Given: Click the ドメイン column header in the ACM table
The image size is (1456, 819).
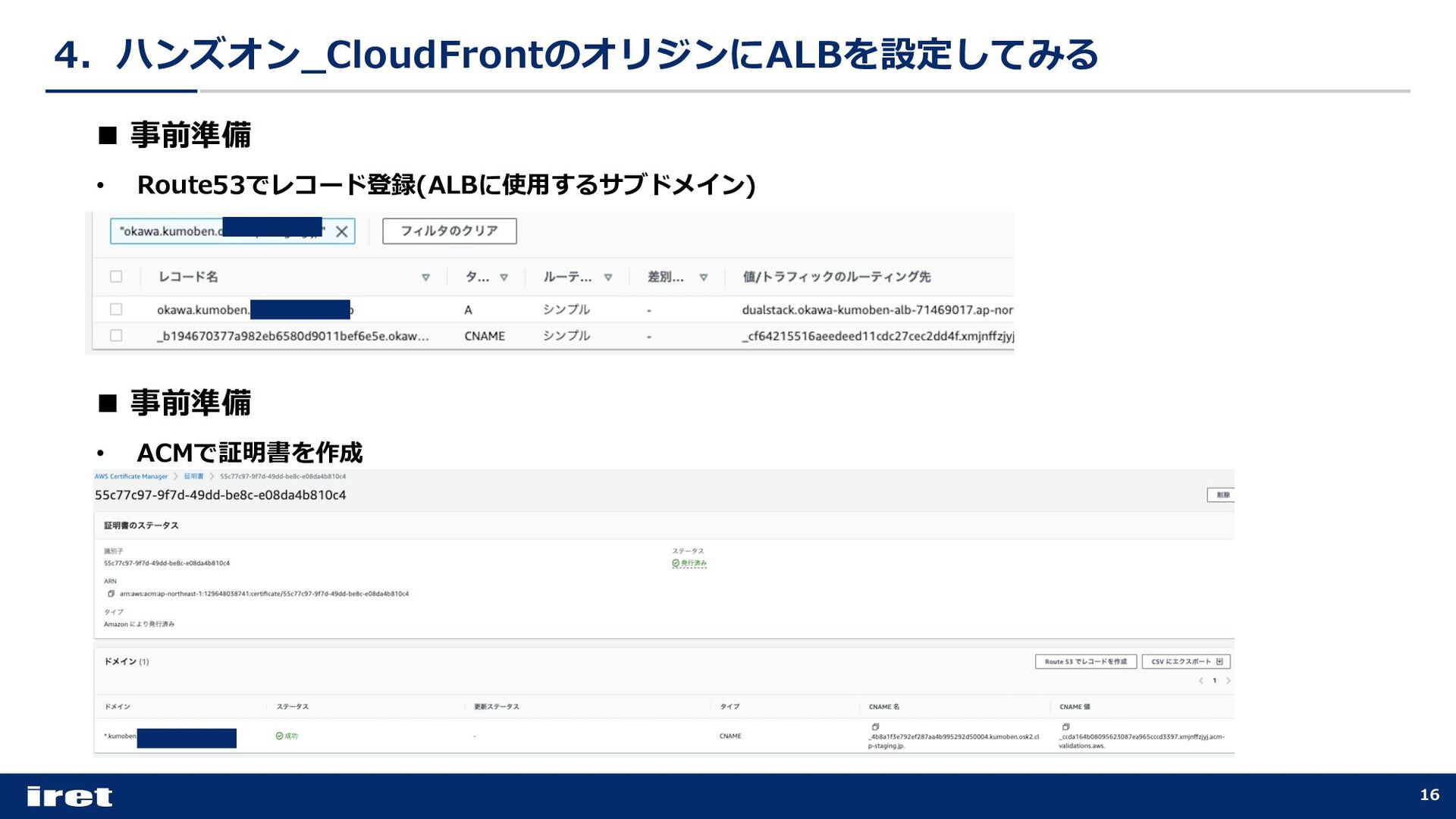Looking at the screenshot, I should click(118, 707).
